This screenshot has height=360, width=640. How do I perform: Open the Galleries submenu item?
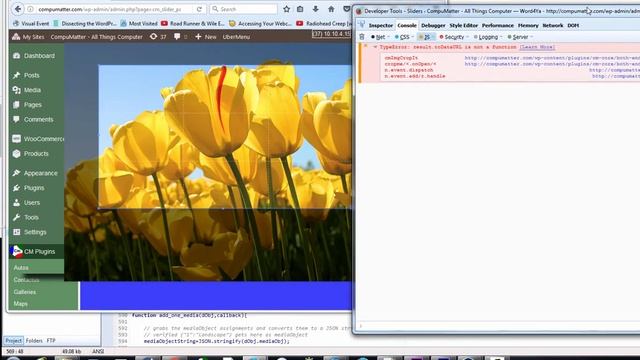[24, 292]
